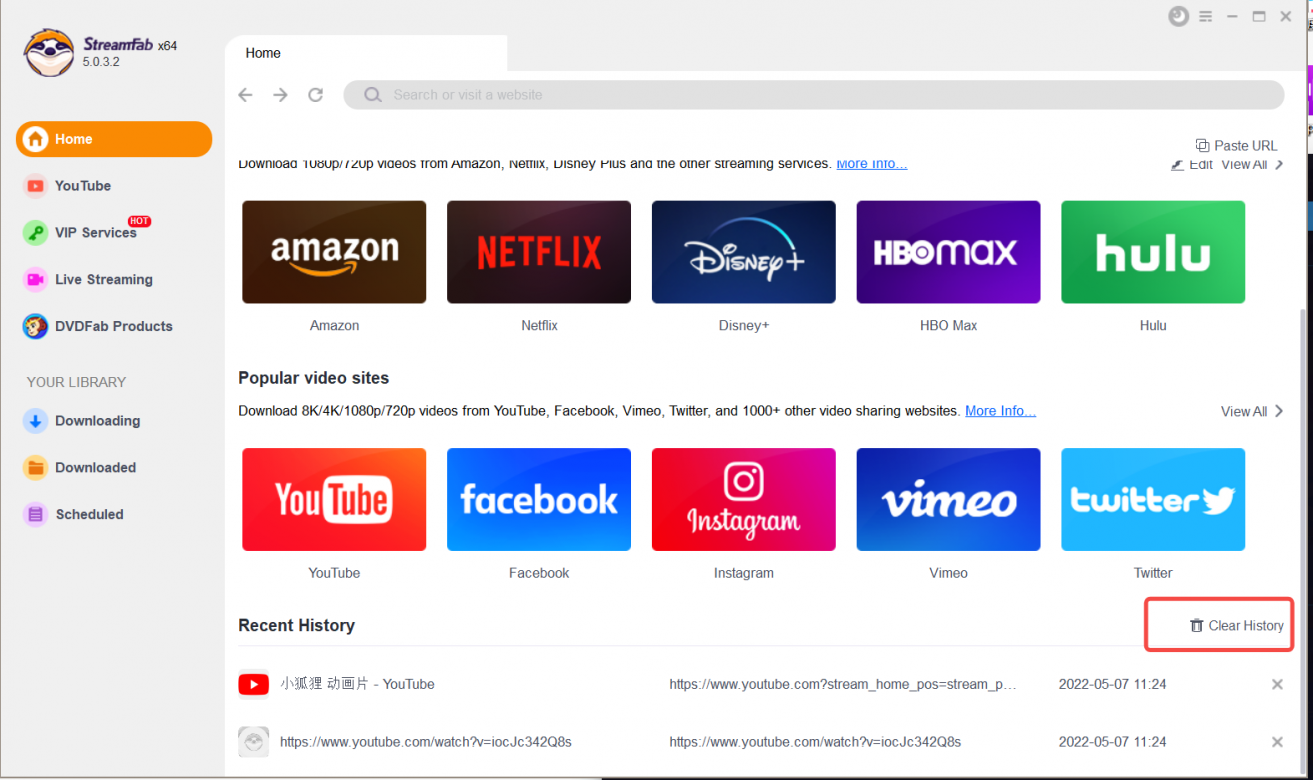Click Edit next to the VIP services View All
Screen dimensions: 1313x780
[x=1192, y=165]
